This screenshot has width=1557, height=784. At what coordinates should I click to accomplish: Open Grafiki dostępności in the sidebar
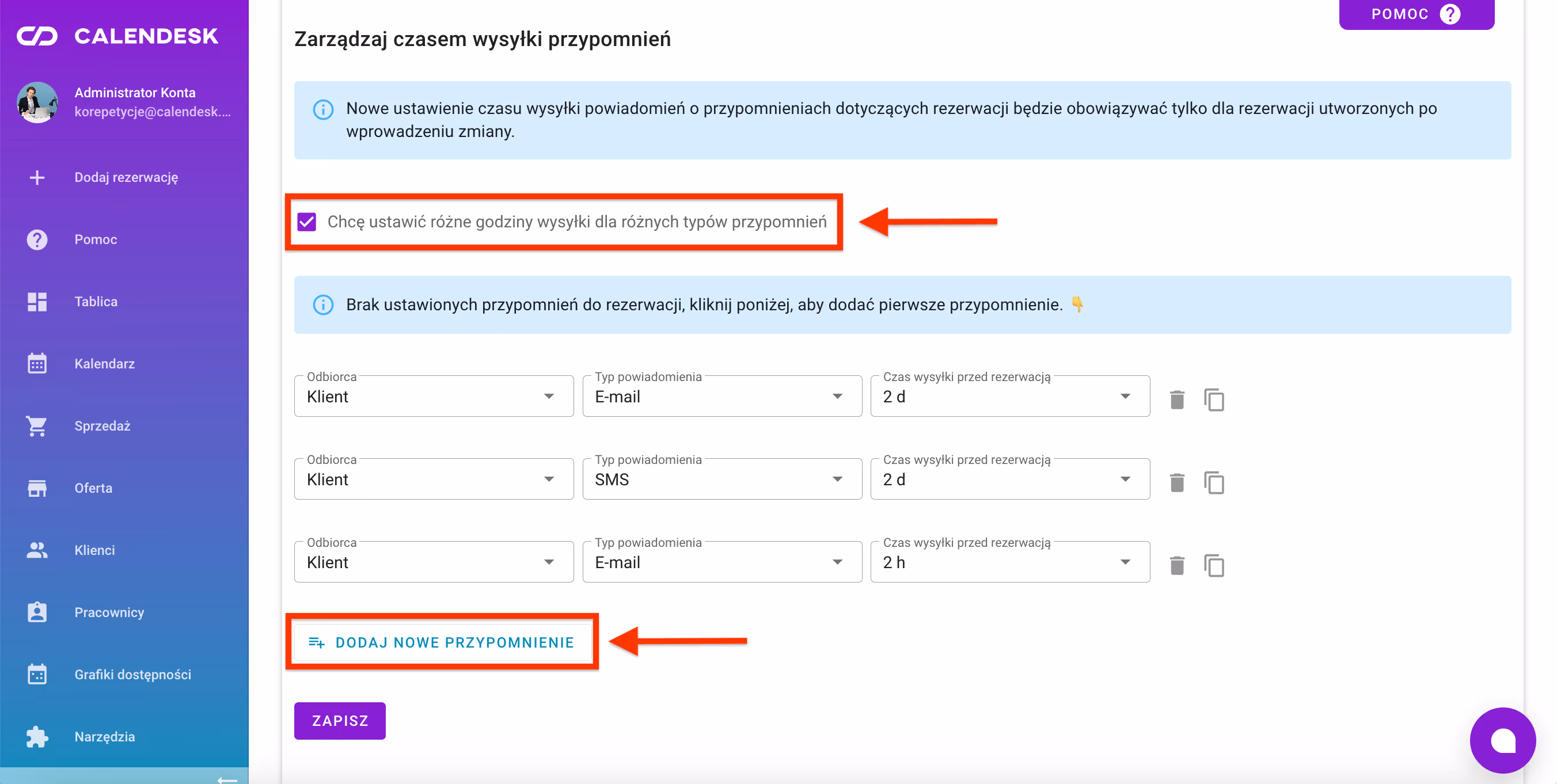(x=132, y=675)
